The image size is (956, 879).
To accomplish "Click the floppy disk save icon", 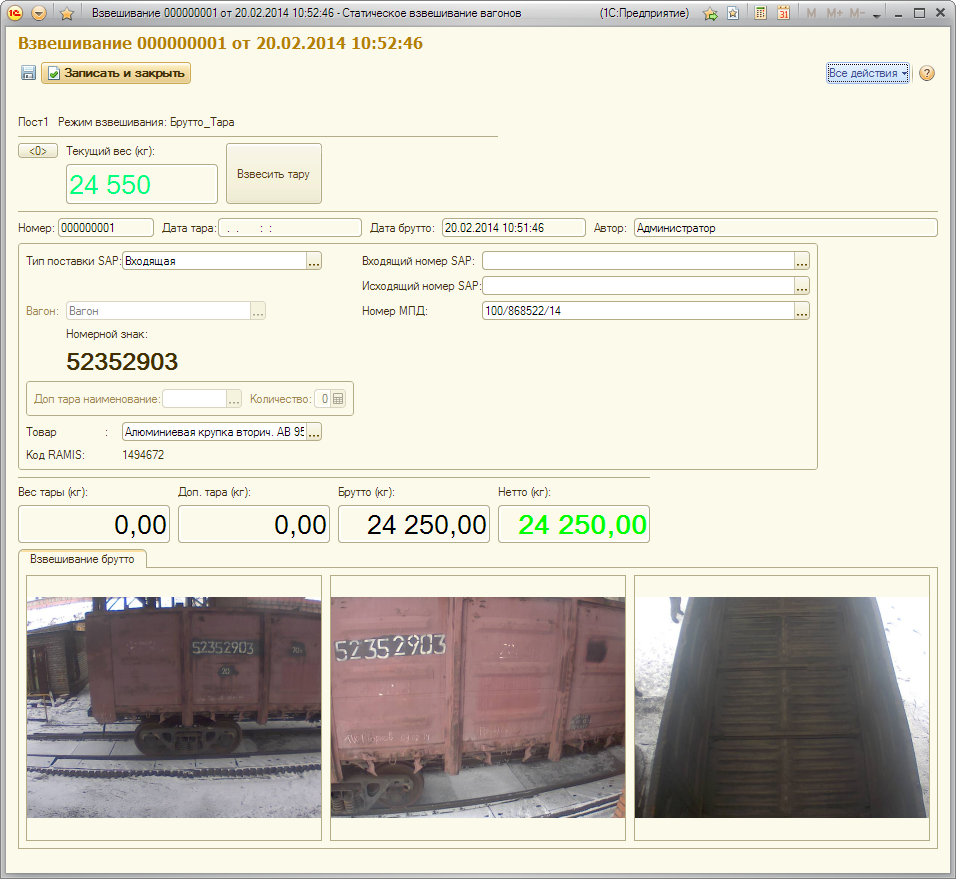I will point(28,73).
